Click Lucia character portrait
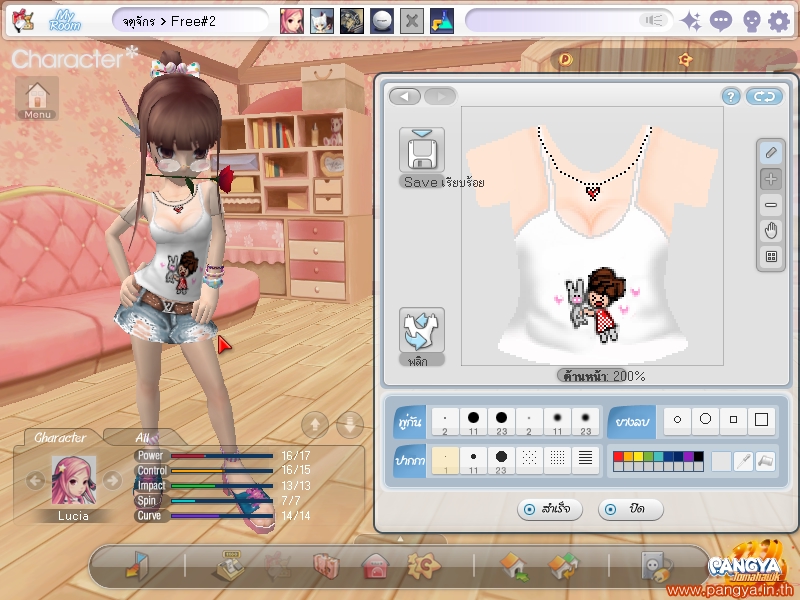 click(x=73, y=480)
